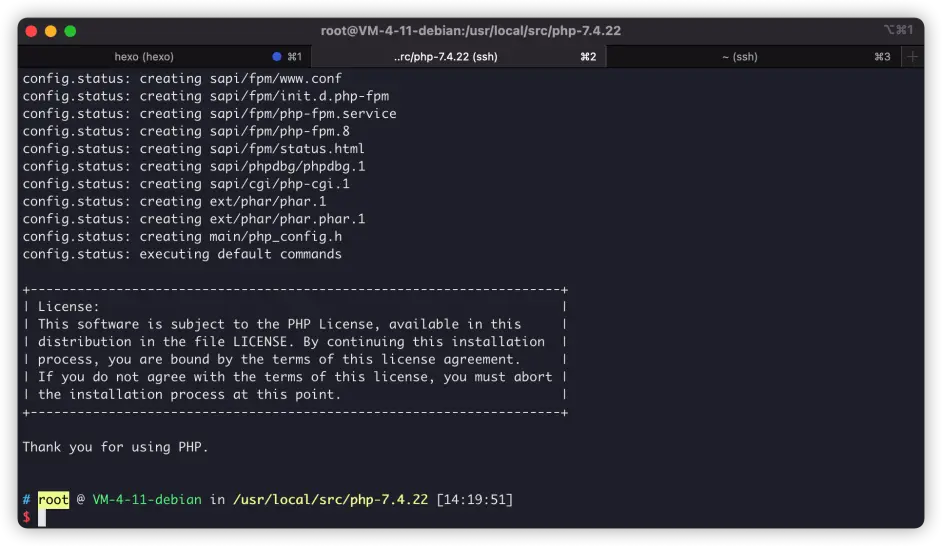942x546 pixels.
Task: Click the highlighted 'root' in the prompt
Action: pyautogui.click(x=53, y=499)
